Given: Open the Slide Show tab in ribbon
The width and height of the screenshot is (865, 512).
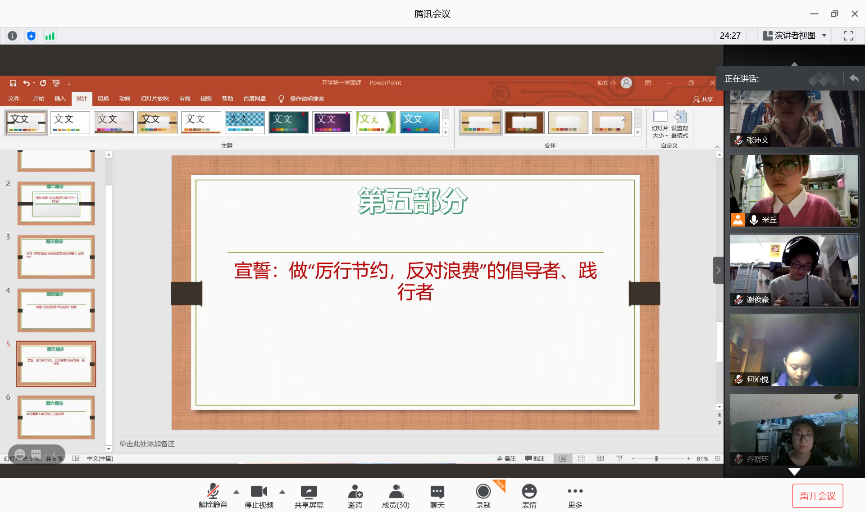Looking at the screenshot, I should pyautogui.click(x=154, y=98).
